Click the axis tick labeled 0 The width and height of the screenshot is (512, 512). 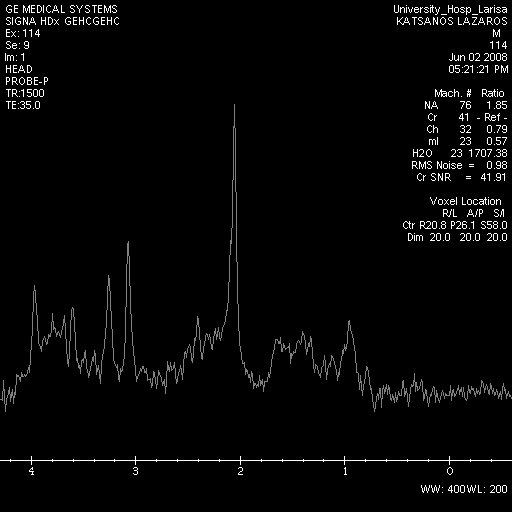tap(450, 471)
